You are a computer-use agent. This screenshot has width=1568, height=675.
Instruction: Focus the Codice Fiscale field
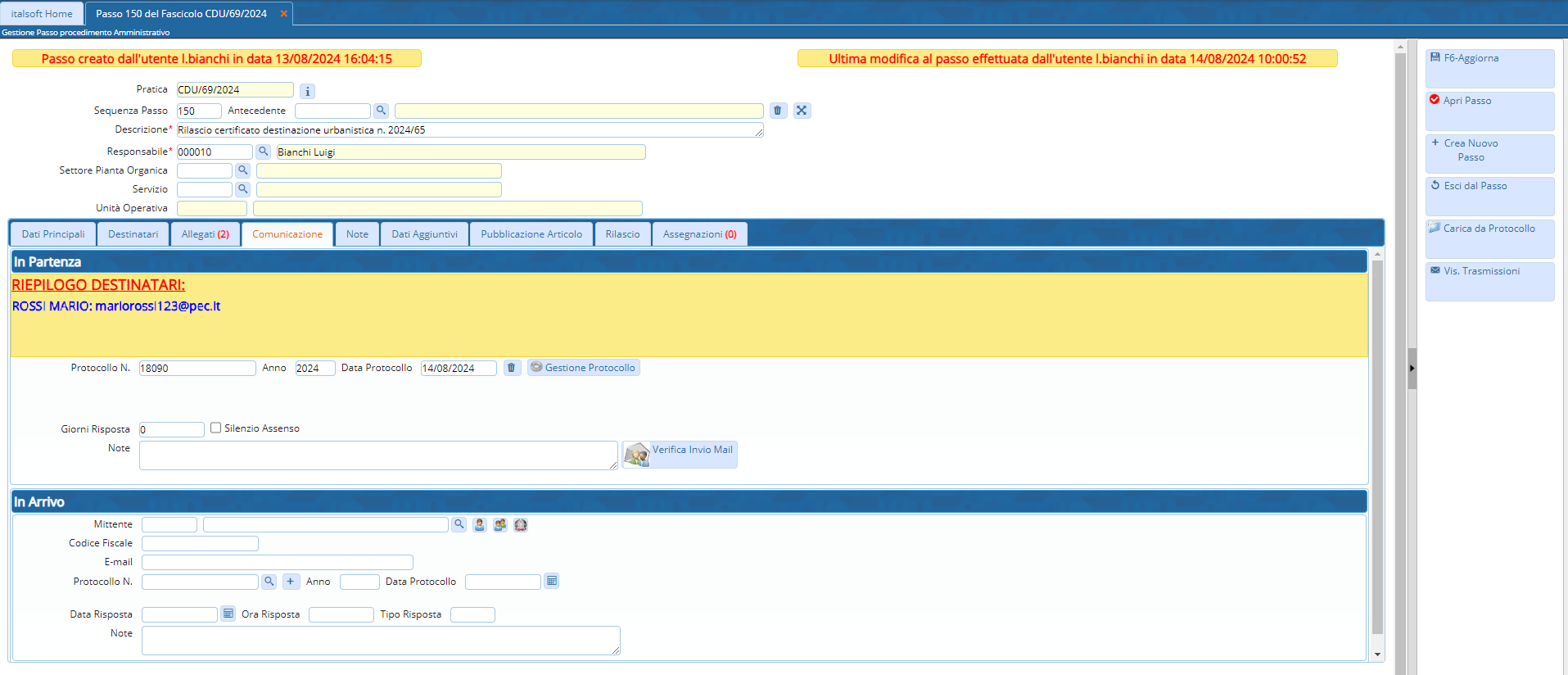pyautogui.click(x=200, y=543)
